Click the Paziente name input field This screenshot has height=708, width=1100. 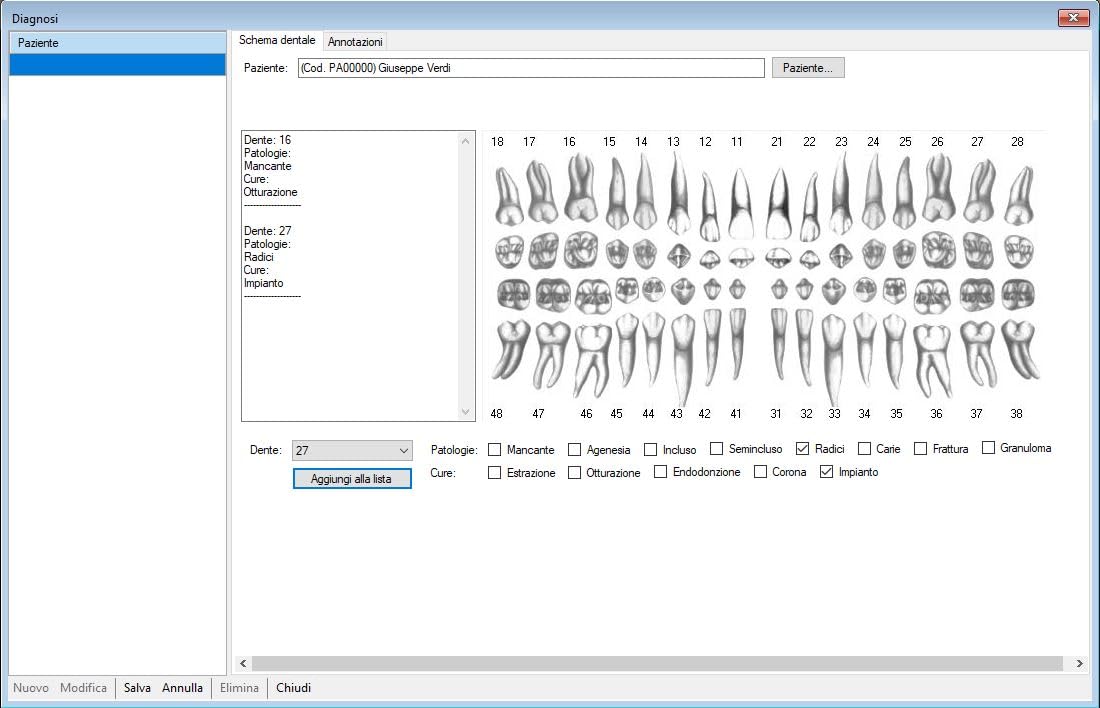531,68
